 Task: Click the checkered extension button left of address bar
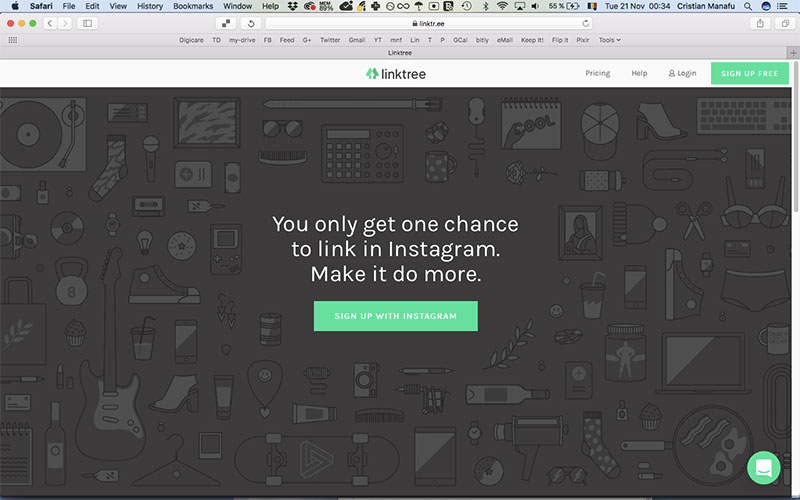point(226,23)
